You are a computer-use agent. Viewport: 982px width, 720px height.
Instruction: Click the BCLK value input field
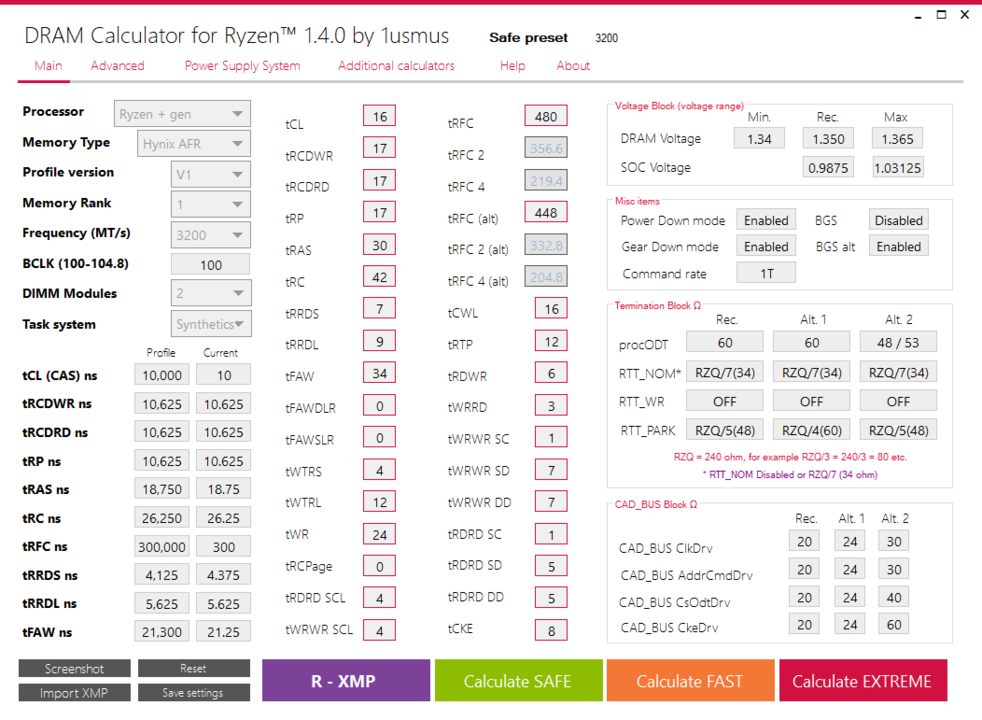coord(210,265)
